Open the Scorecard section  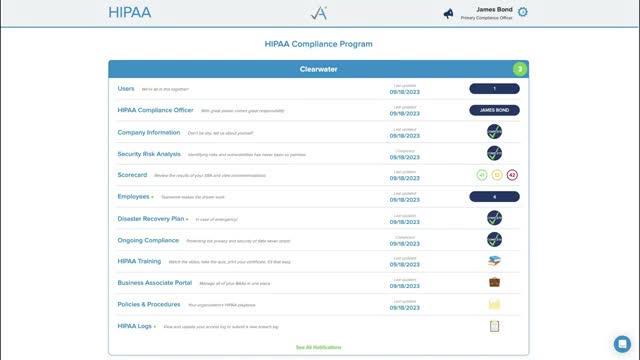point(132,175)
